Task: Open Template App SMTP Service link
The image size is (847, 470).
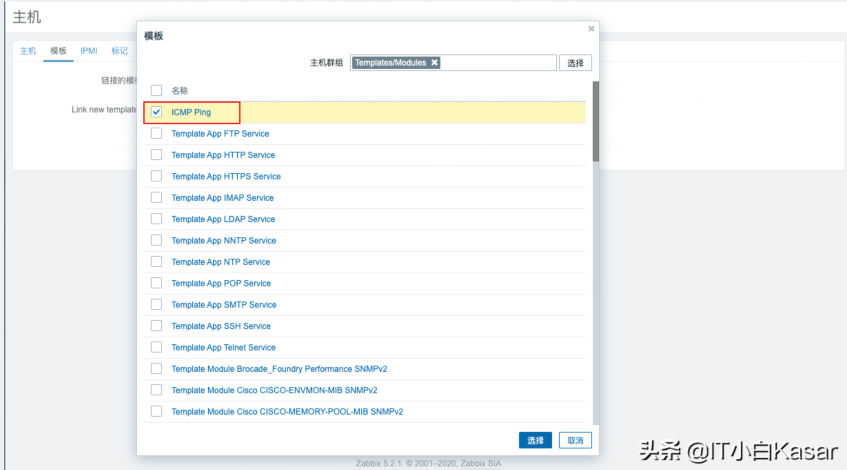Action: pos(224,305)
